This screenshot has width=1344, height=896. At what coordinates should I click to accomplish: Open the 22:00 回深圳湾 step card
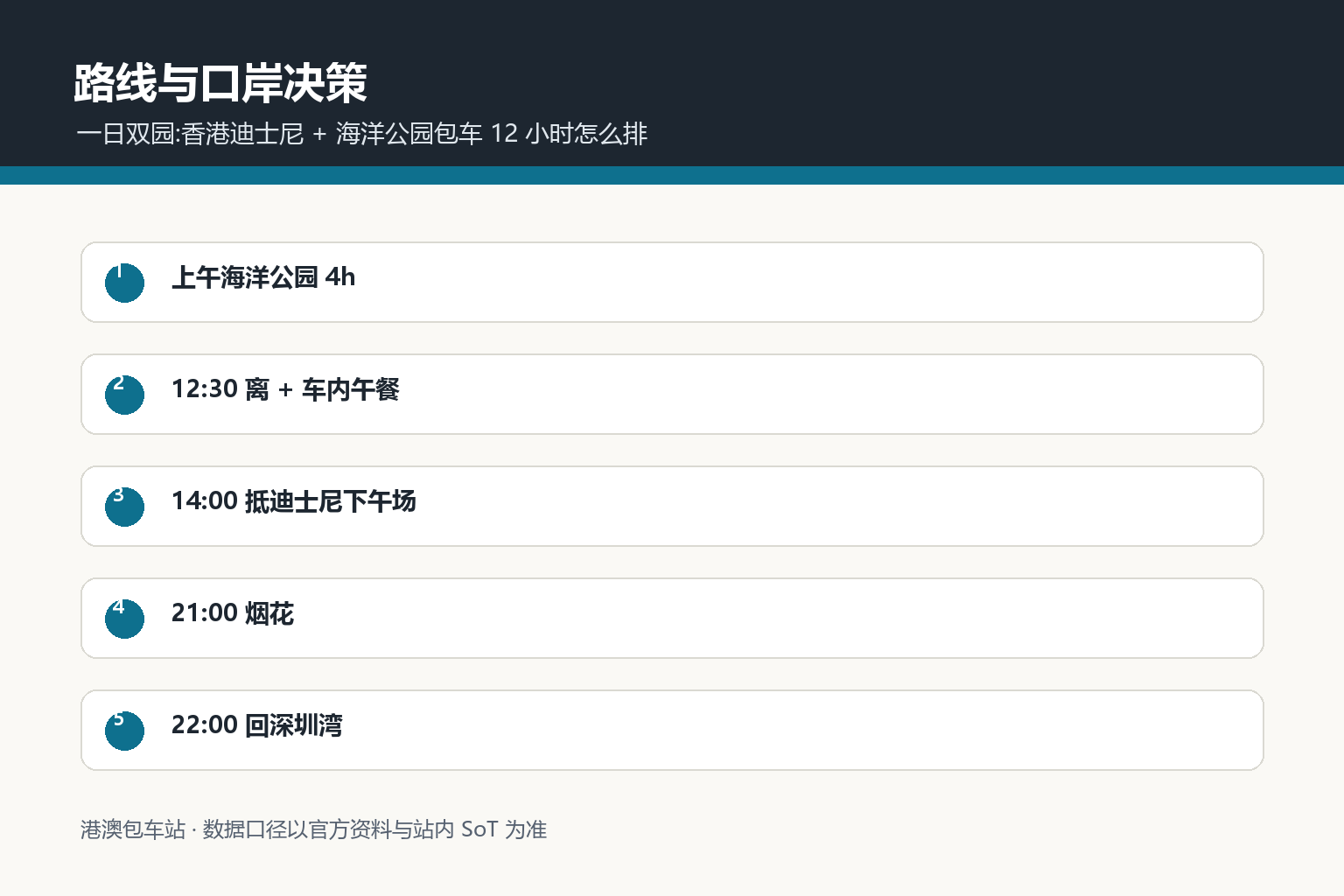(672, 730)
